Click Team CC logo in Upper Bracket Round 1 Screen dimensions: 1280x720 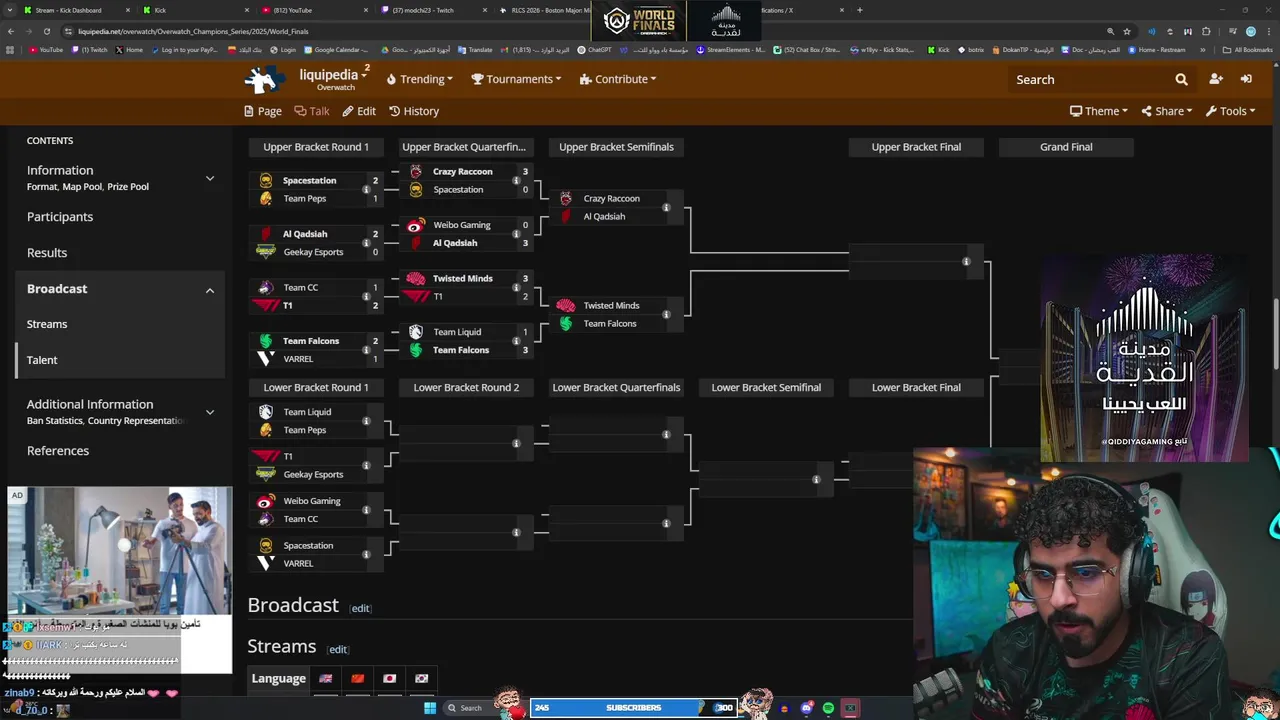[x=266, y=287]
